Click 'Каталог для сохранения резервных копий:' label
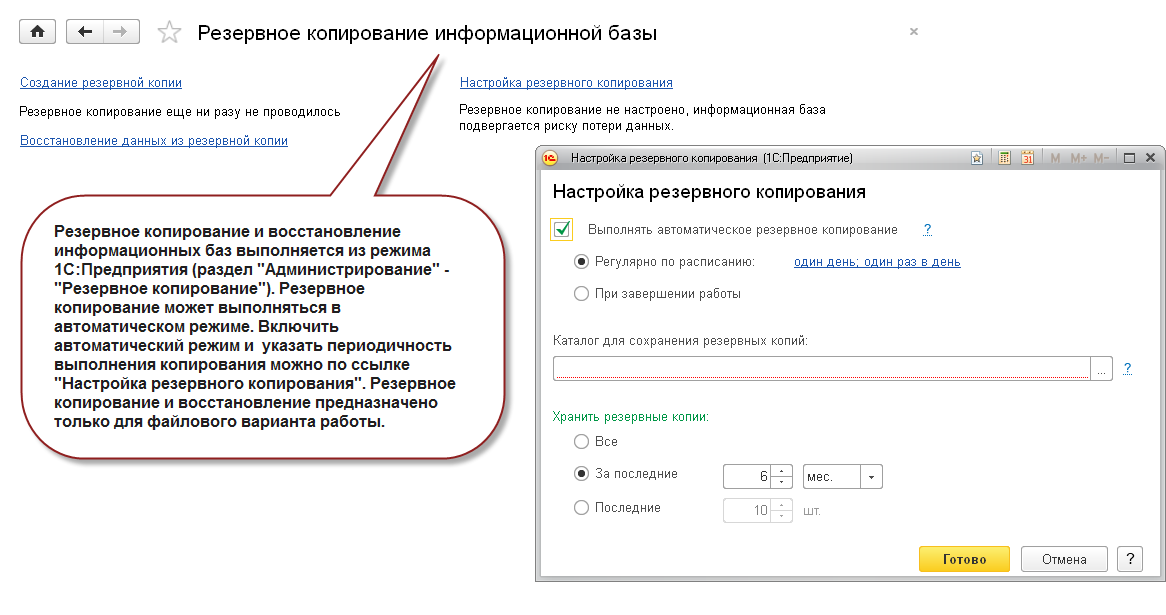 pyautogui.click(x=680, y=341)
